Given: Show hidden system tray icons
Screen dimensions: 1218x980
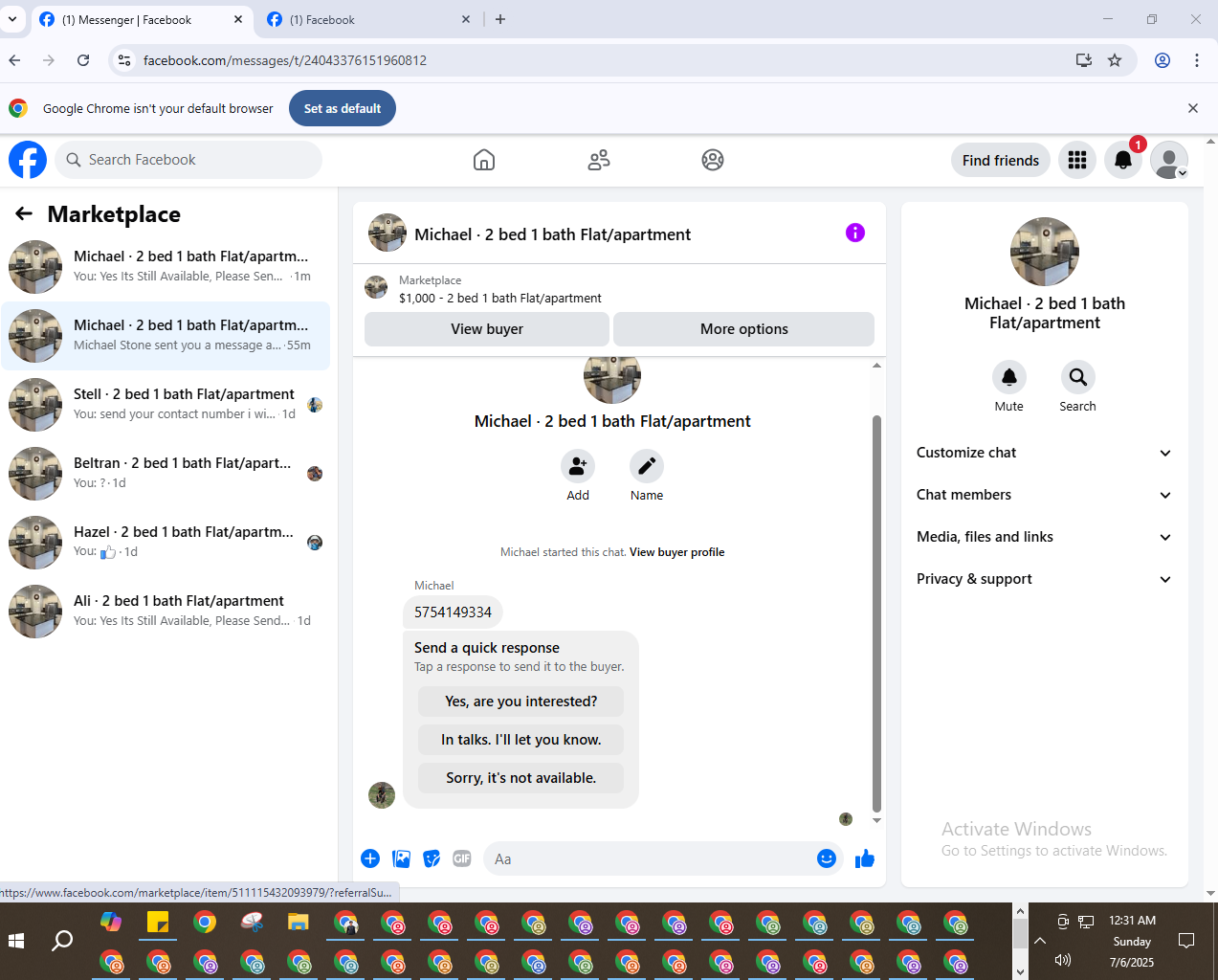Looking at the screenshot, I should click(1040, 941).
